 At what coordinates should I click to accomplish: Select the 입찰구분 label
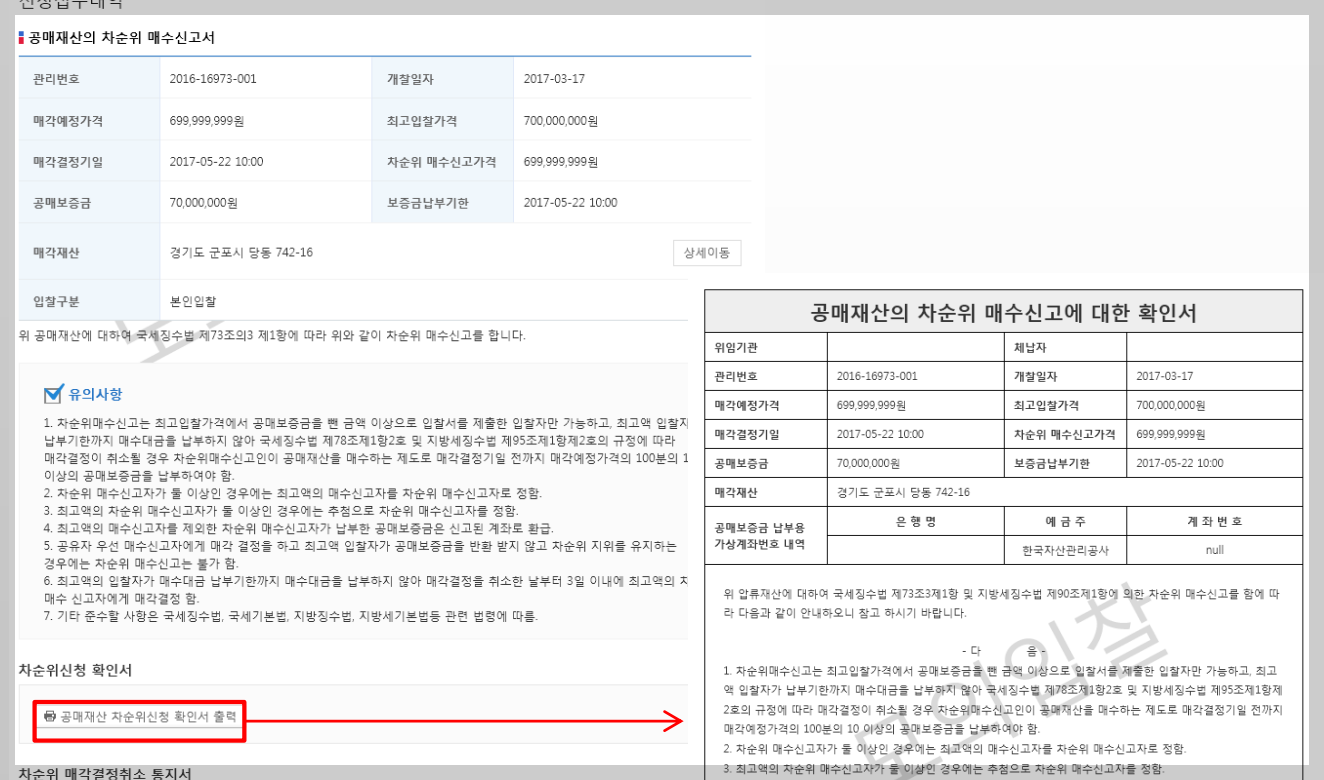coord(58,300)
